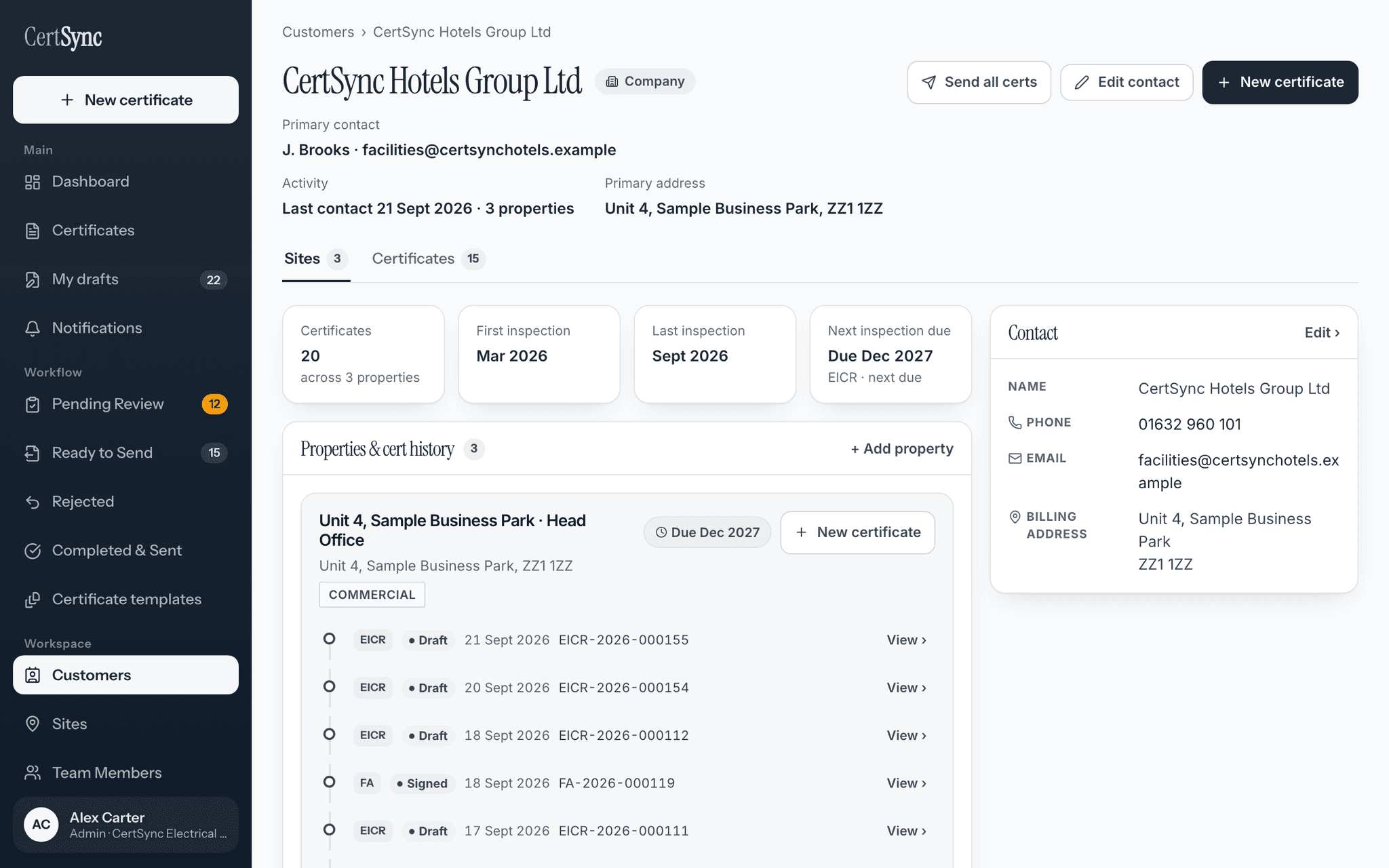Click the Pending Review clipboard icon
This screenshot has width=1389, height=868.
click(33, 404)
